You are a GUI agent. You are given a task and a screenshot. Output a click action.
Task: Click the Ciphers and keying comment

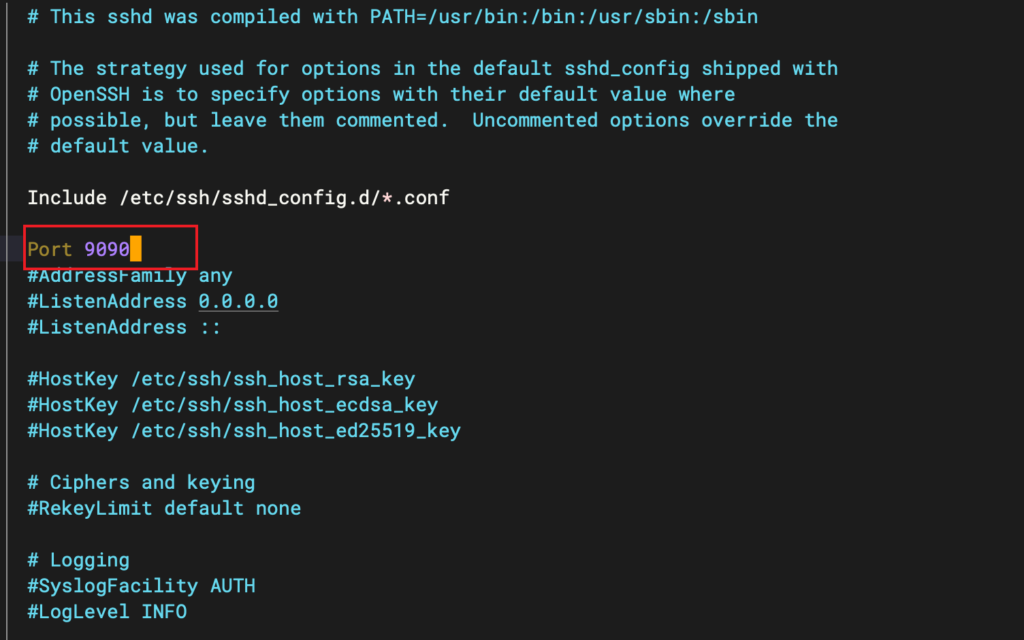point(141,483)
